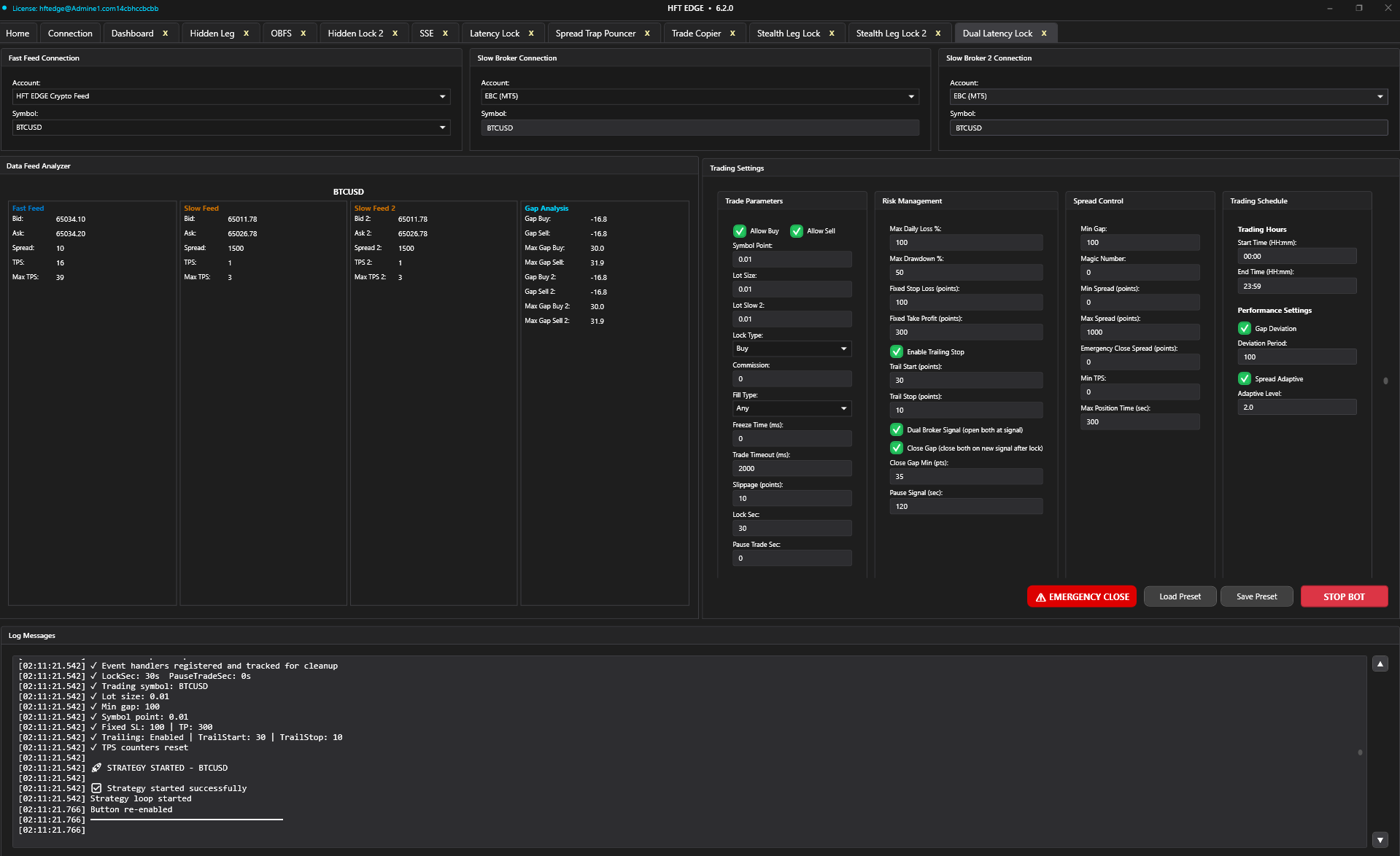Click the Start Time input field
The width and height of the screenshot is (1400, 856).
pyautogui.click(x=1296, y=257)
